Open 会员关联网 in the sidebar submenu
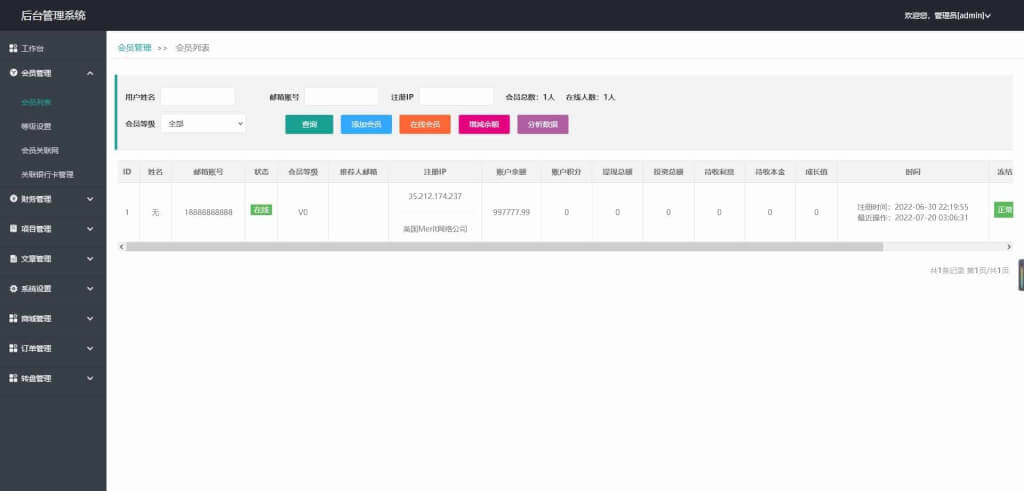The height and width of the screenshot is (491, 1024). point(40,150)
